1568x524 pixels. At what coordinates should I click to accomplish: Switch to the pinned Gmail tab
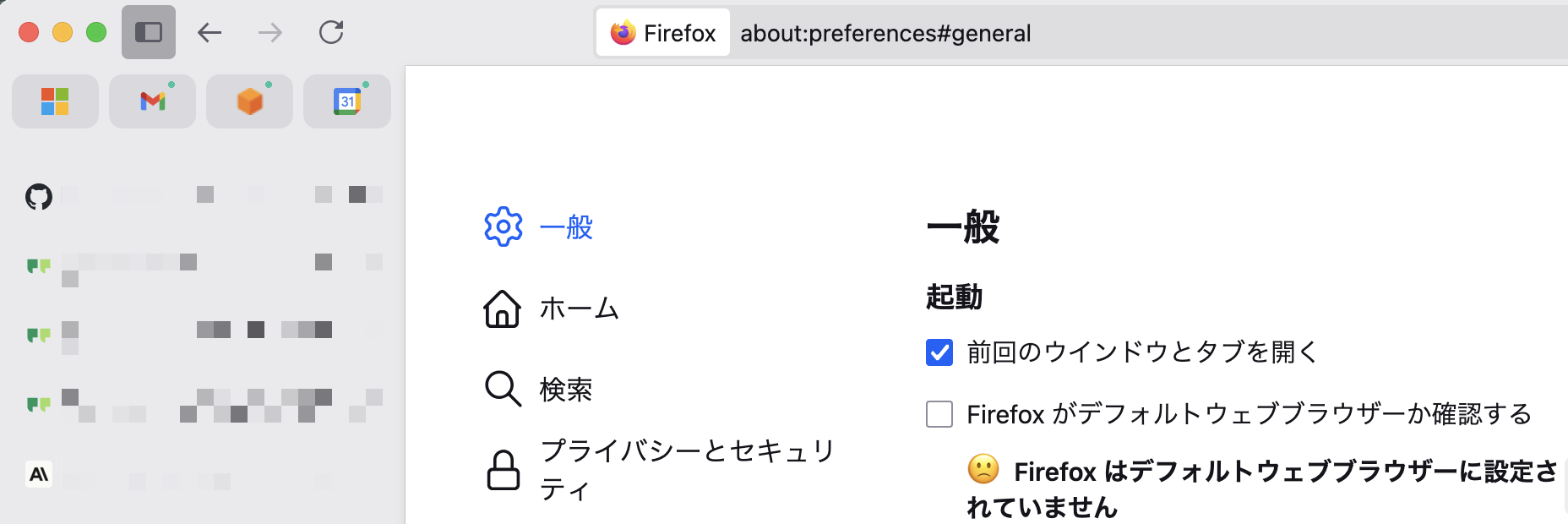pyautogui.click(x=152, y=101)
